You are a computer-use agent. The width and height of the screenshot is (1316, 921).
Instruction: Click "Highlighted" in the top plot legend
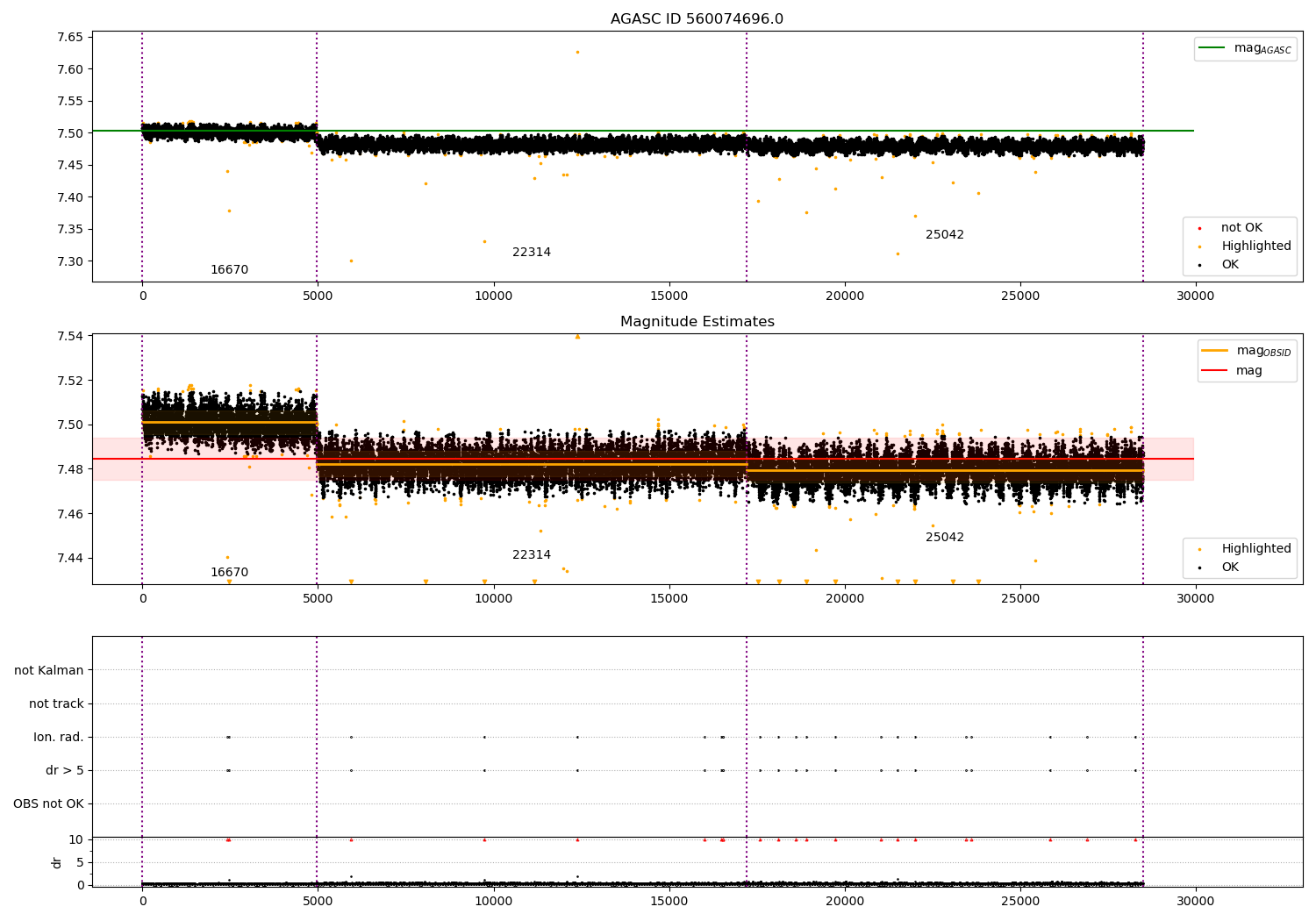point(1256,246)
